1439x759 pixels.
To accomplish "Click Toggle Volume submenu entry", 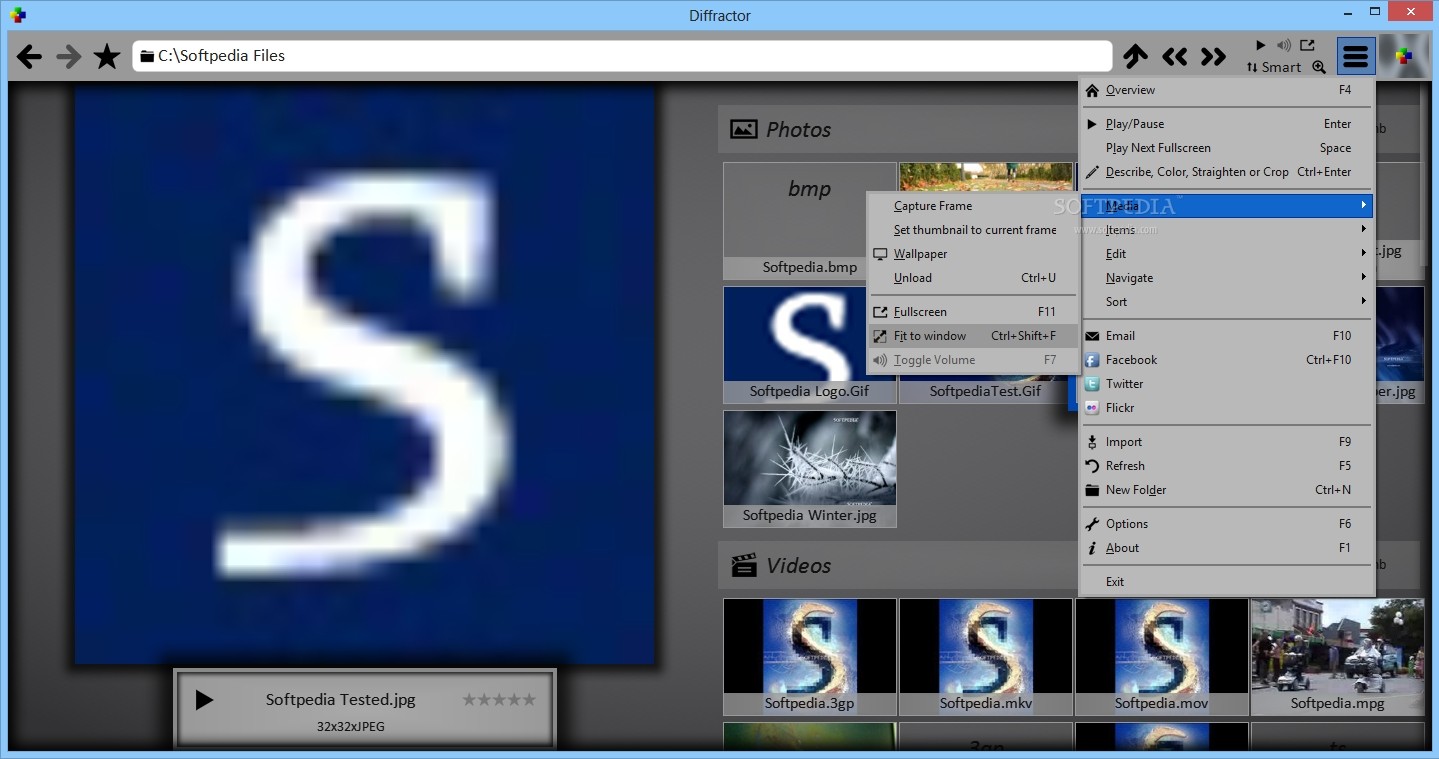I will [x=973, y=360].
